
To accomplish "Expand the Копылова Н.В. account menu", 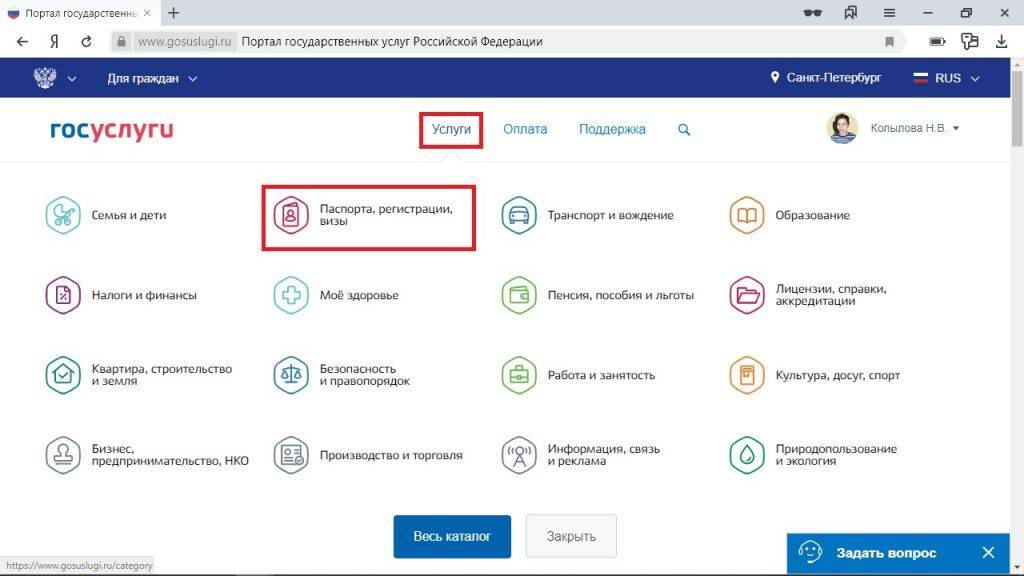I will pyautogui.click(x=914, y=128).
